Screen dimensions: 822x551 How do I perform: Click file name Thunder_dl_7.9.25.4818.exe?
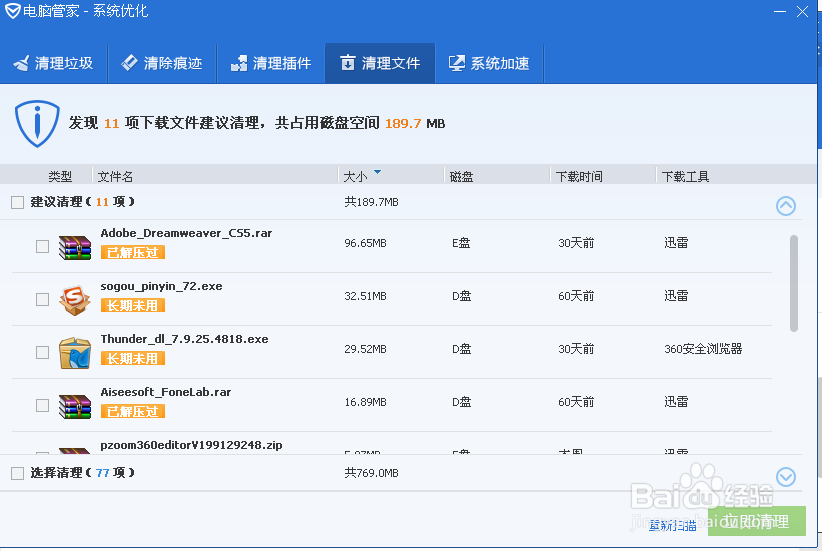[185, 339]
